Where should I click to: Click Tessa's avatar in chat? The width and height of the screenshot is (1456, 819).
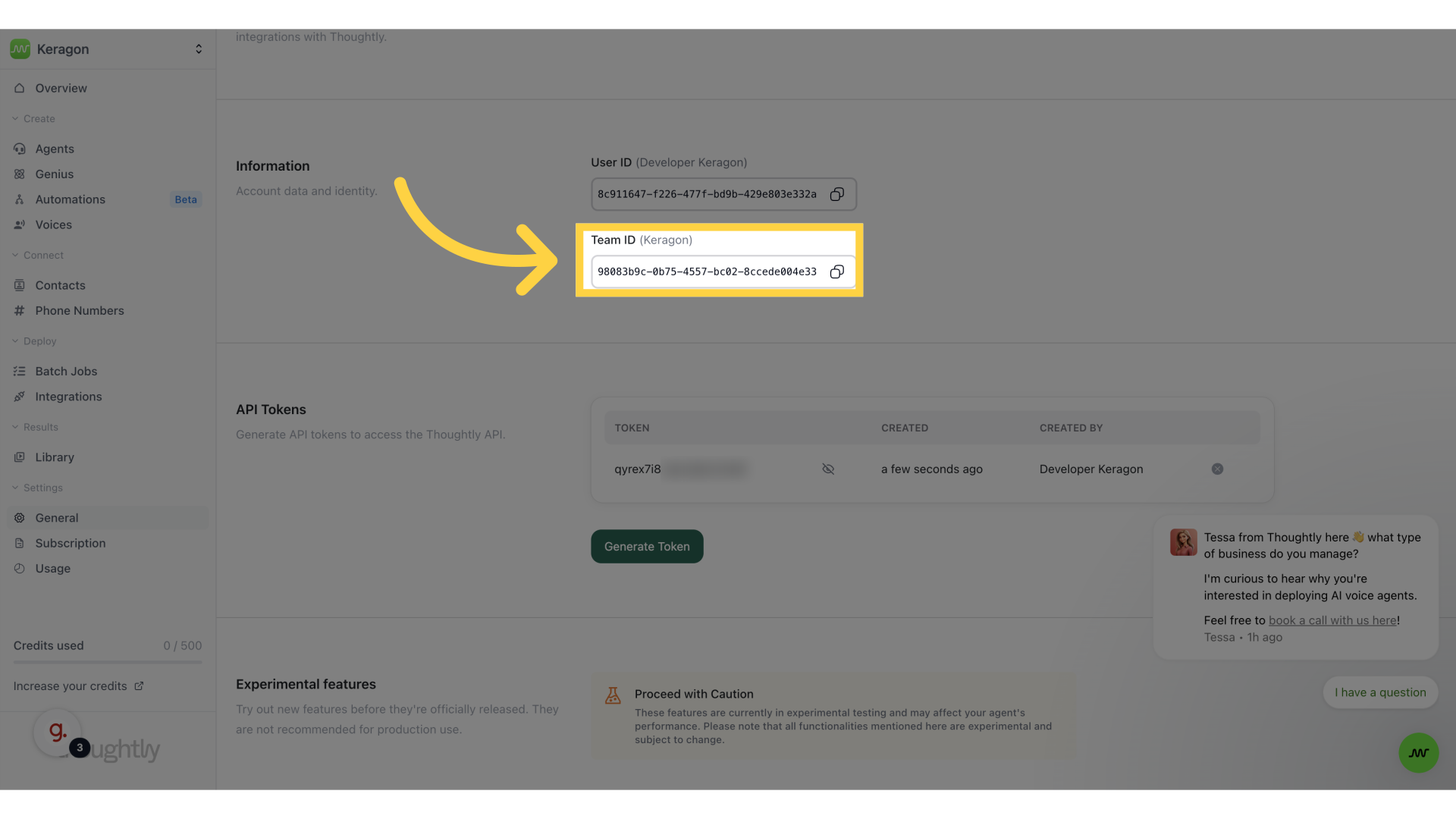tap(1183, 542)
